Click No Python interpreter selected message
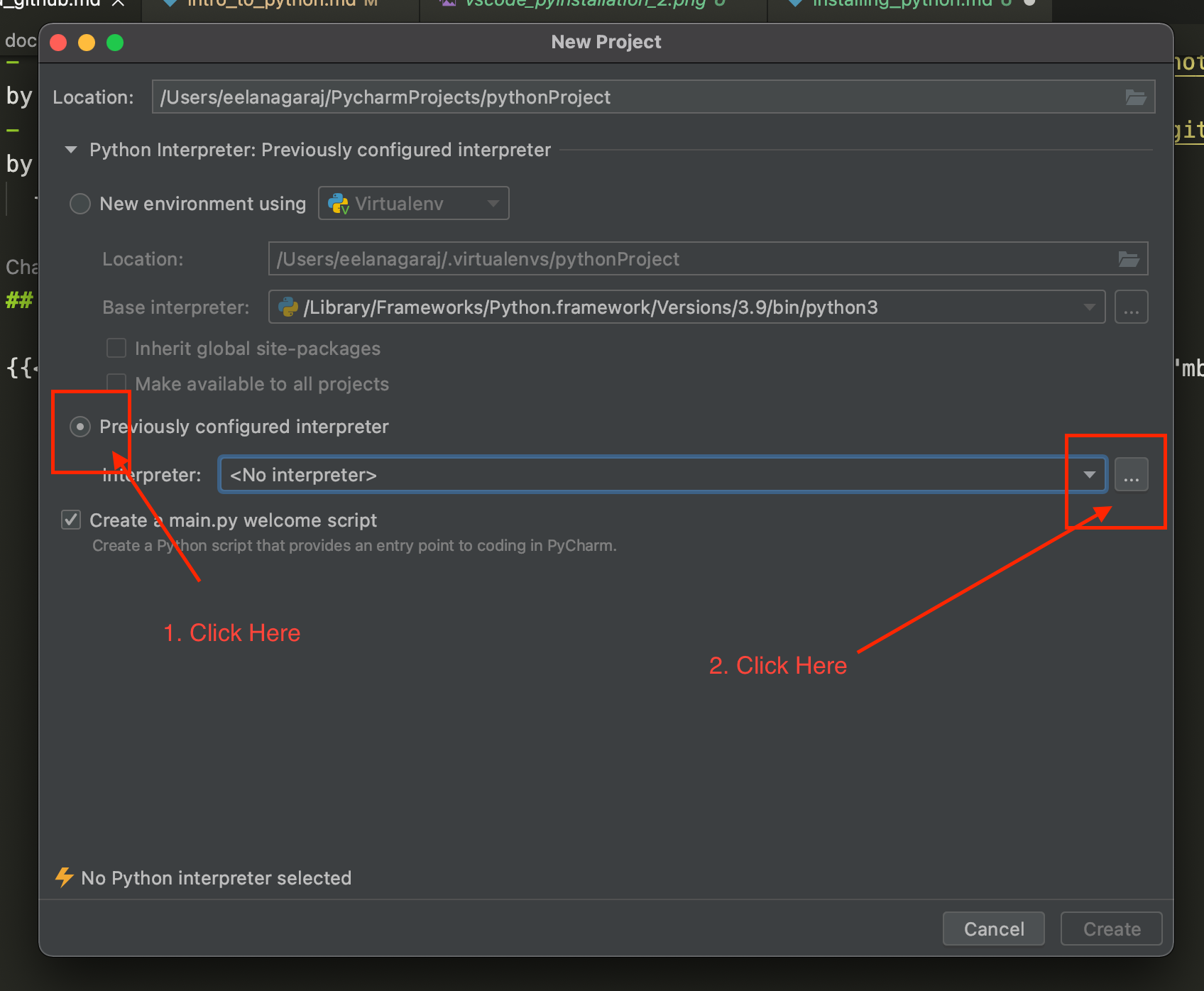 (217, 878)
